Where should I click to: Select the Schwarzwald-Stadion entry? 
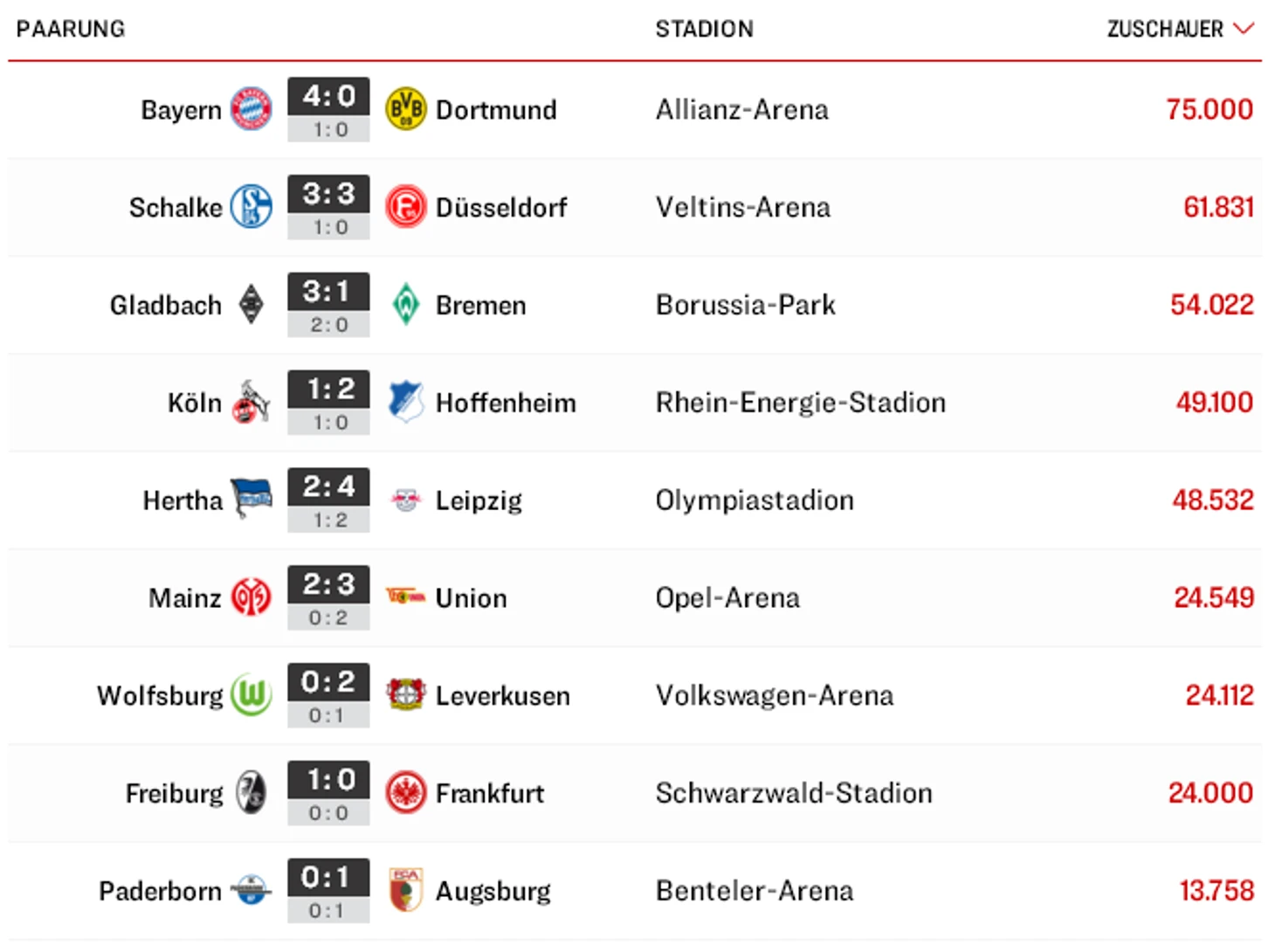(794, 793)
